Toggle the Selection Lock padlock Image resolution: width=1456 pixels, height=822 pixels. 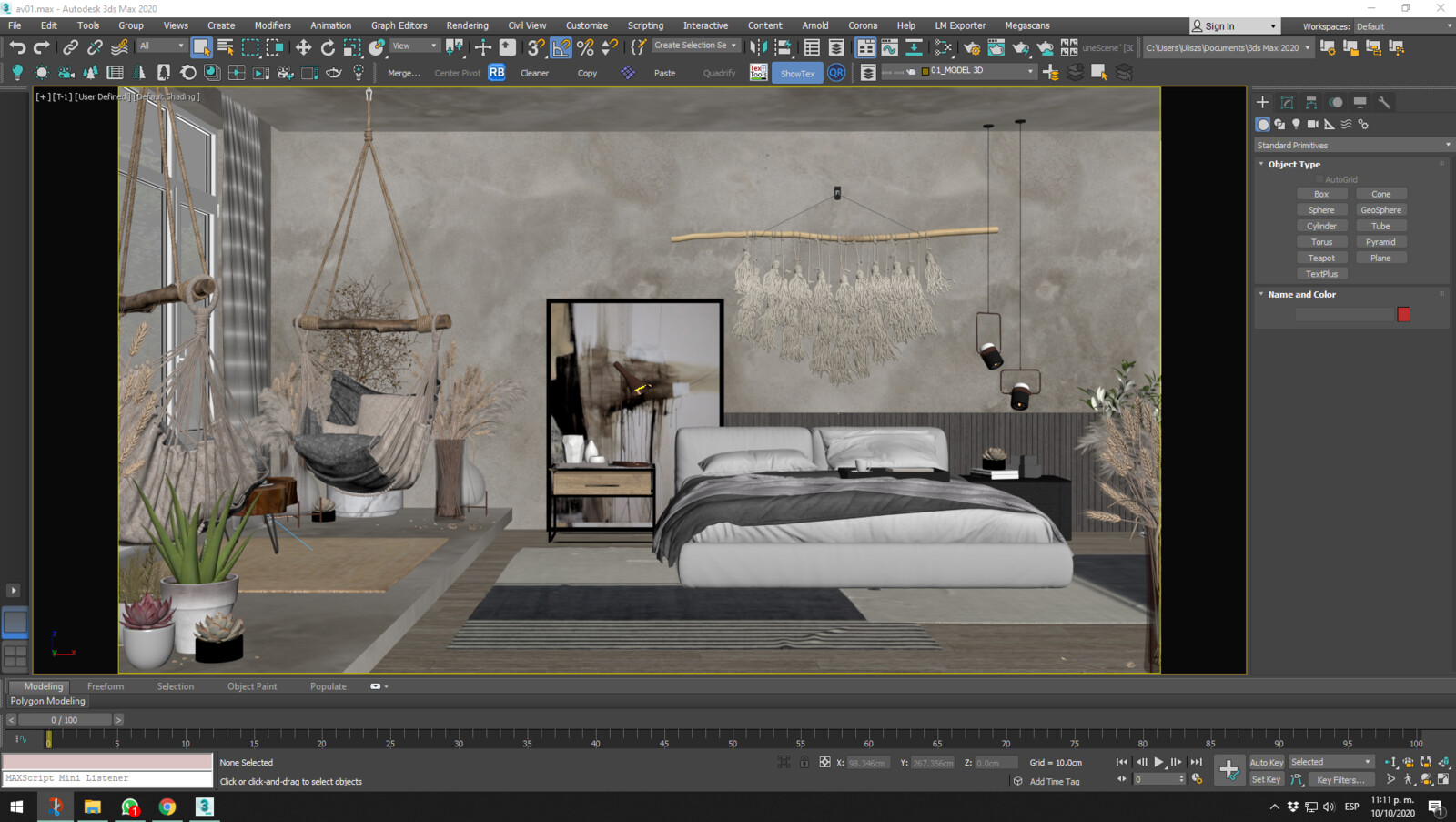click(804, 762)
